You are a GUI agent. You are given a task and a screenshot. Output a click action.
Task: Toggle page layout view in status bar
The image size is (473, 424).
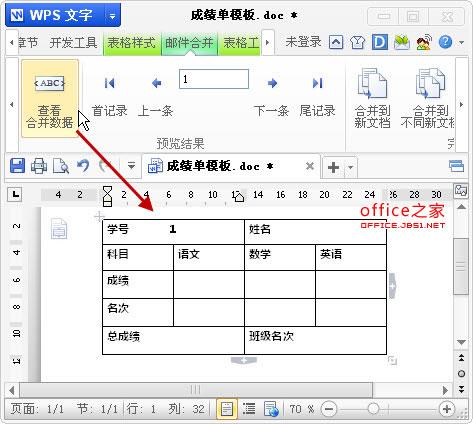[x=227, y=409]
